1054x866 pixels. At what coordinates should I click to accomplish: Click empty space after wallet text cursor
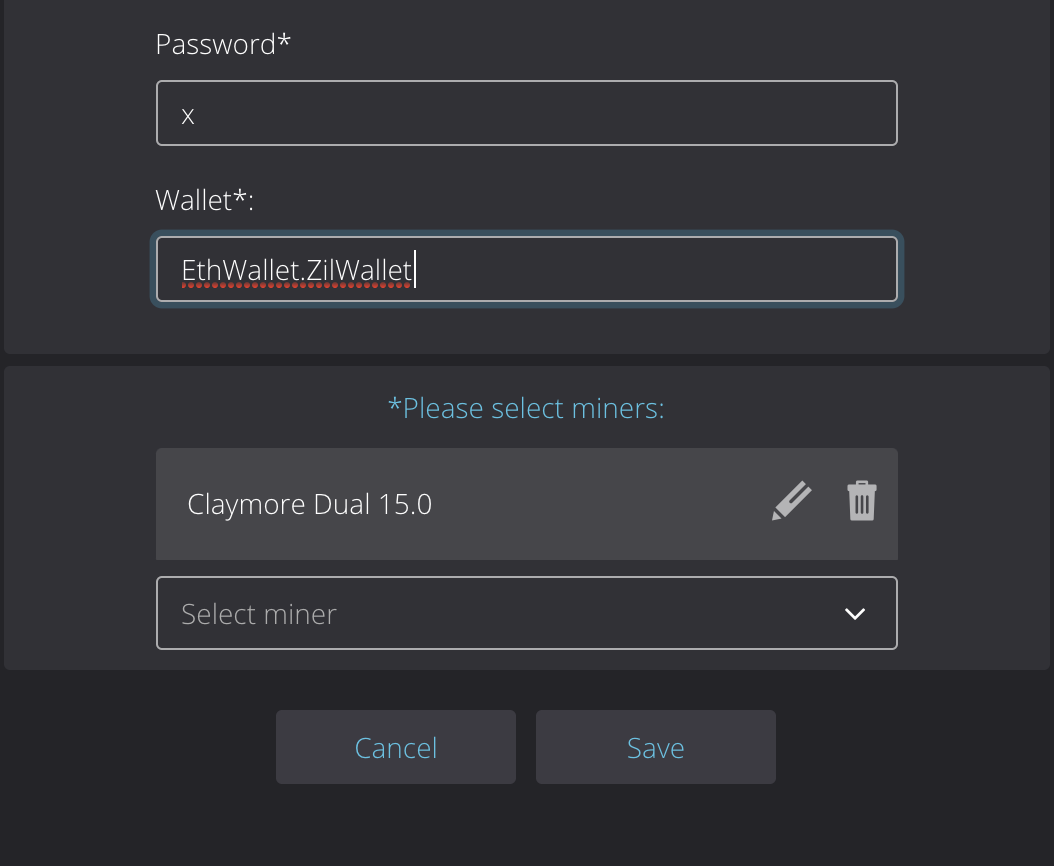click(x=655, y=269)
